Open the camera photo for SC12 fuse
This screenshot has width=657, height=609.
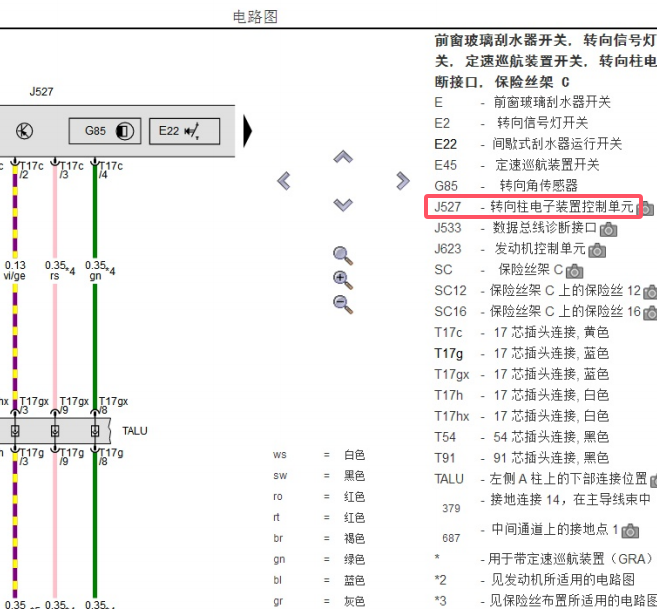click(x=650, y=292)
